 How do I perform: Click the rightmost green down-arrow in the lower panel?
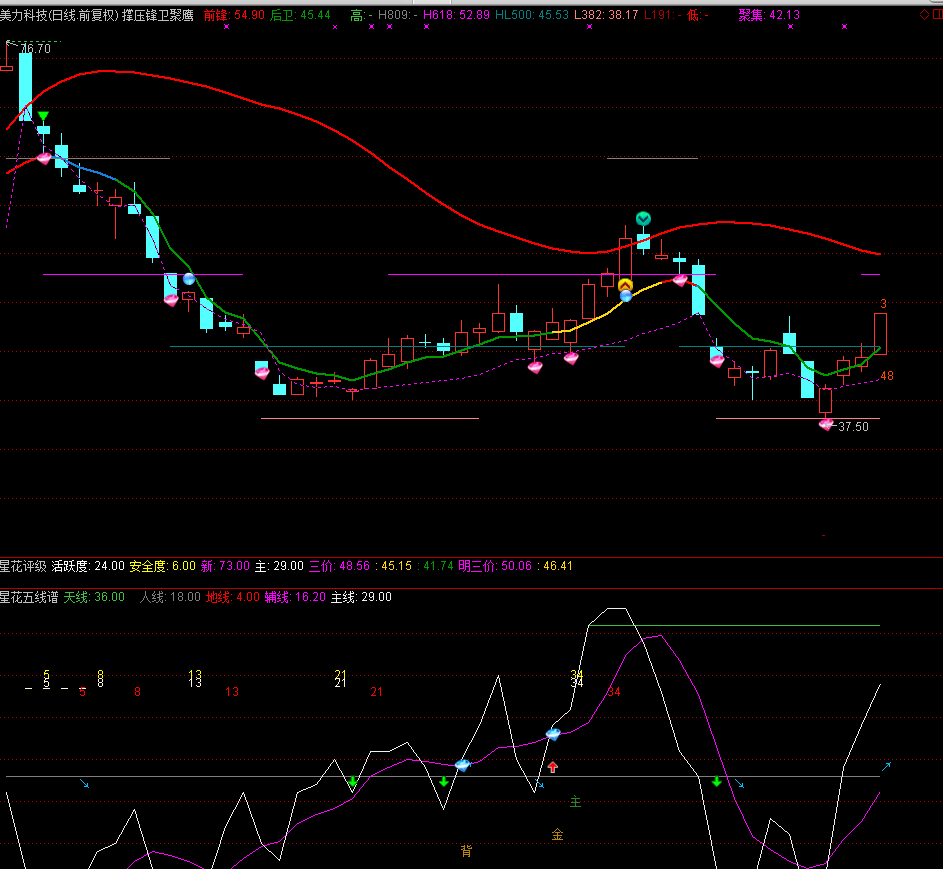point(716,781)
